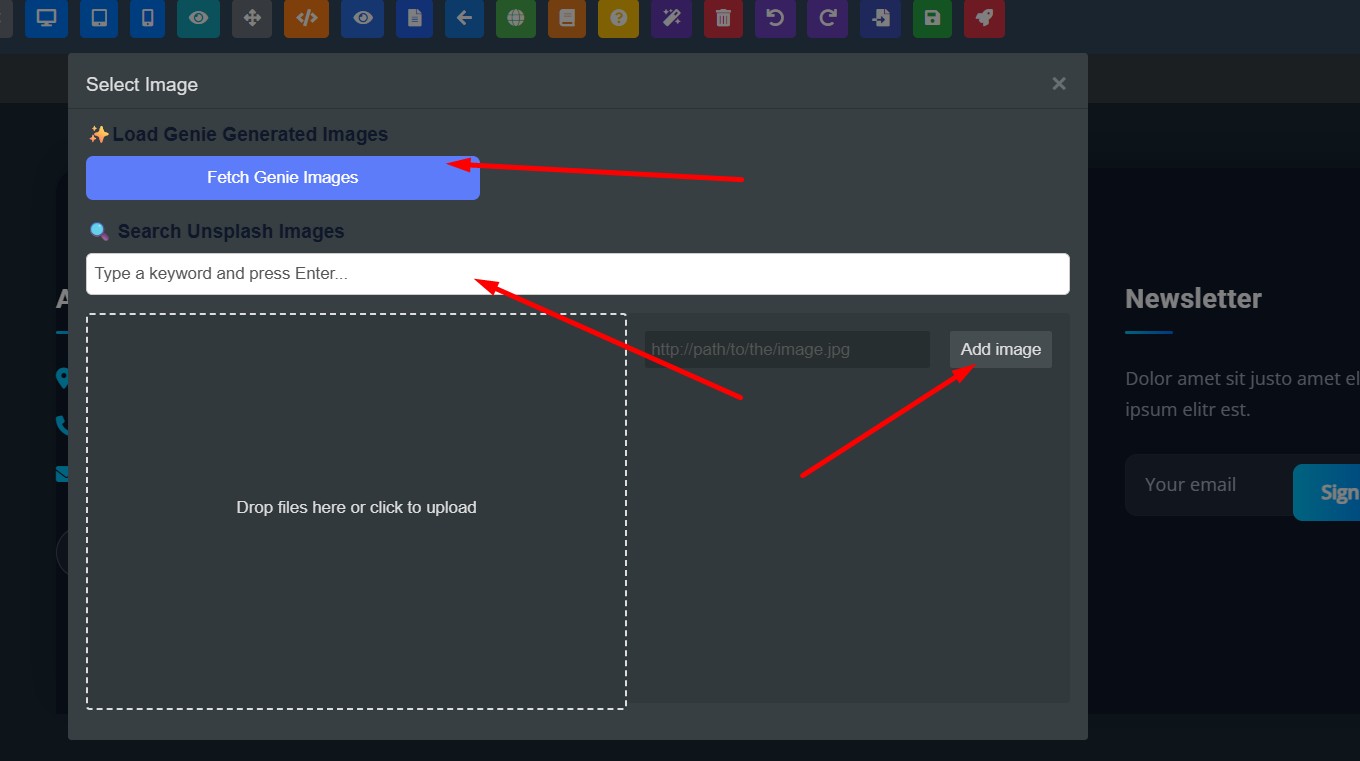The height and width of the screenshot is (761, 1360).
Task: Open the help question mark icon
Action: tap(618, 19)
